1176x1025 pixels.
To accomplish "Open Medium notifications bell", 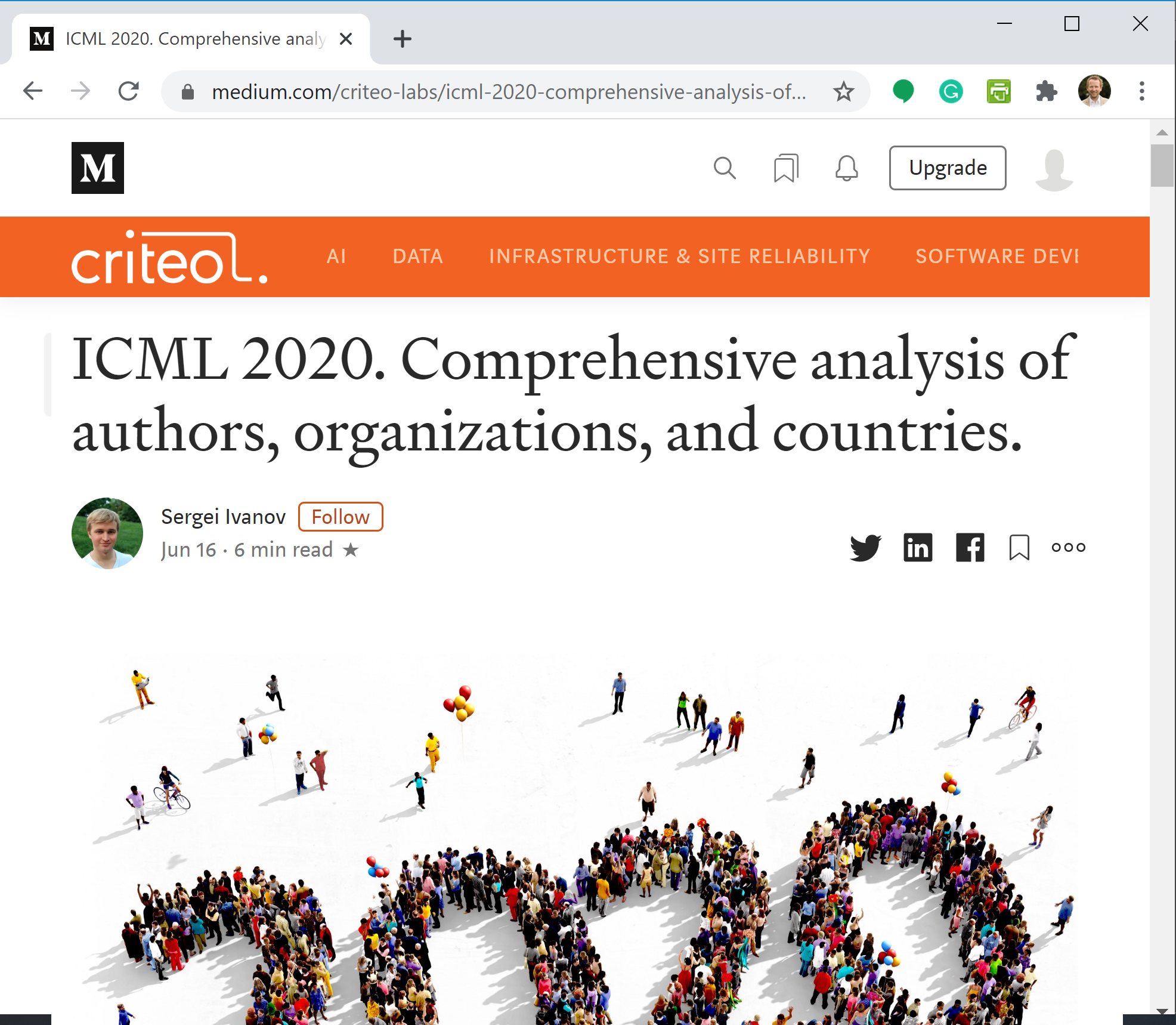I will 846,168.
